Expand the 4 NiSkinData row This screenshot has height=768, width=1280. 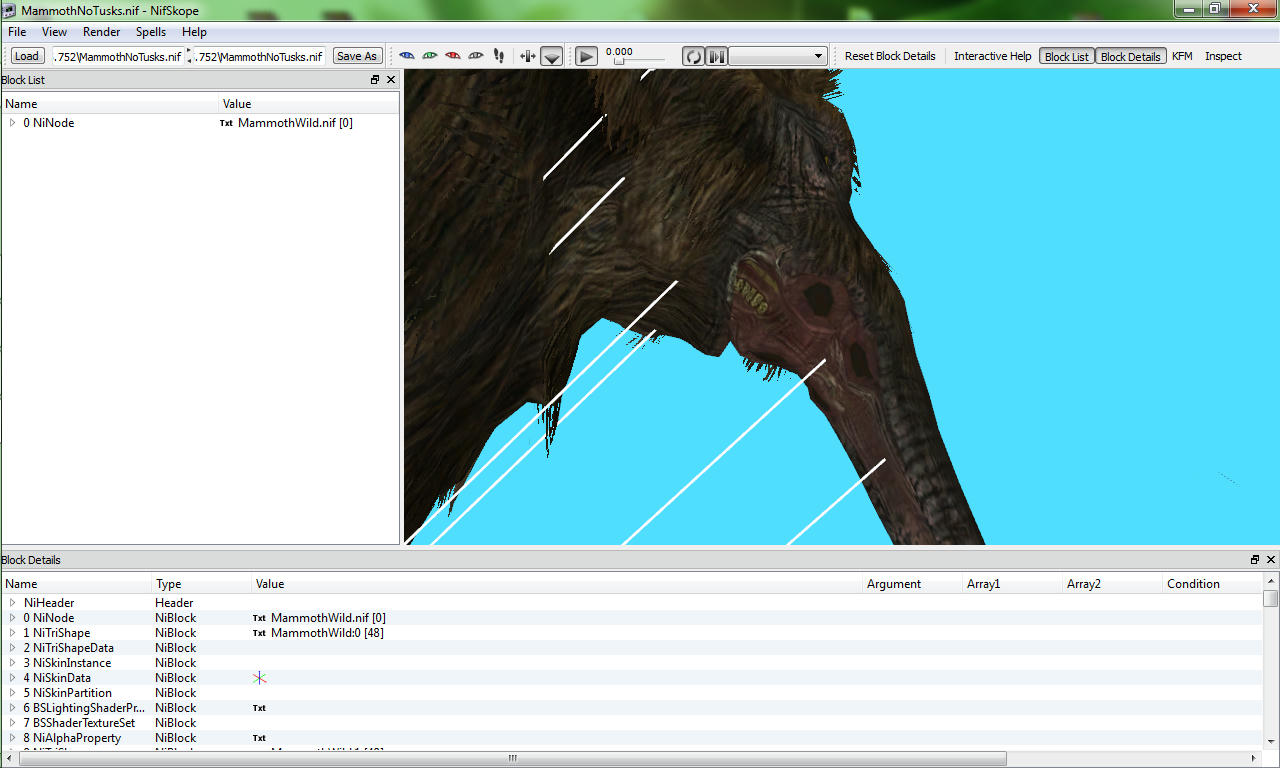tap(12, 678)
